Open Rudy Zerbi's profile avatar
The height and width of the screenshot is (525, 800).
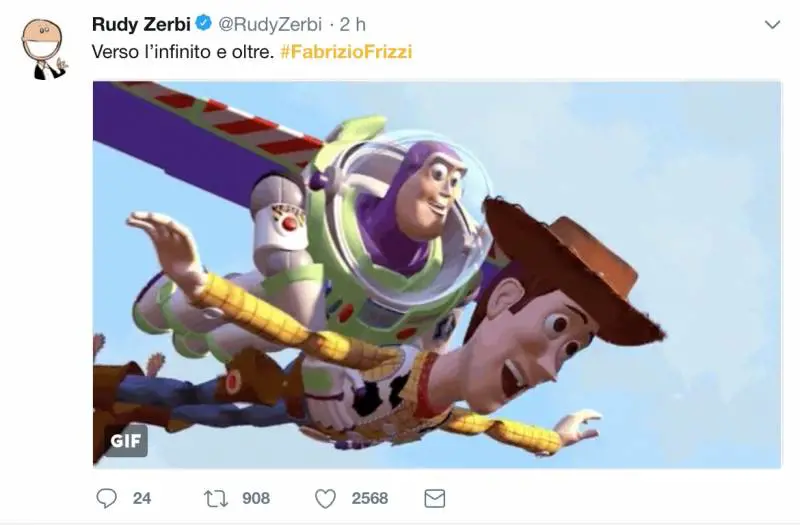click(45, 47)
